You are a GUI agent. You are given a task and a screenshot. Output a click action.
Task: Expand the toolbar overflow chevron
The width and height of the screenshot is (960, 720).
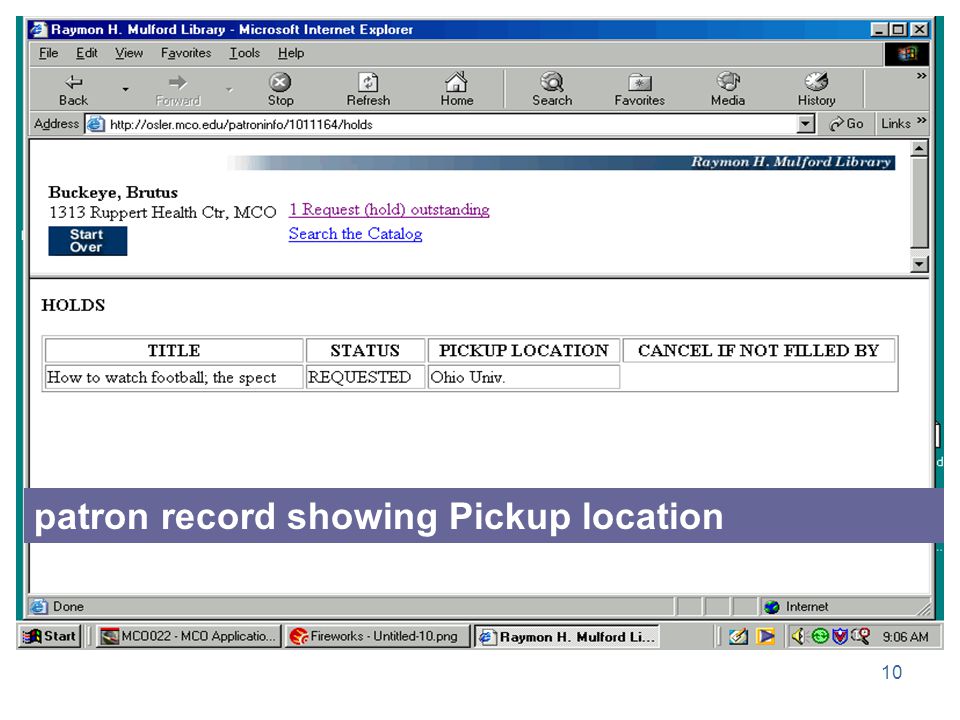(x=921, y=76)
